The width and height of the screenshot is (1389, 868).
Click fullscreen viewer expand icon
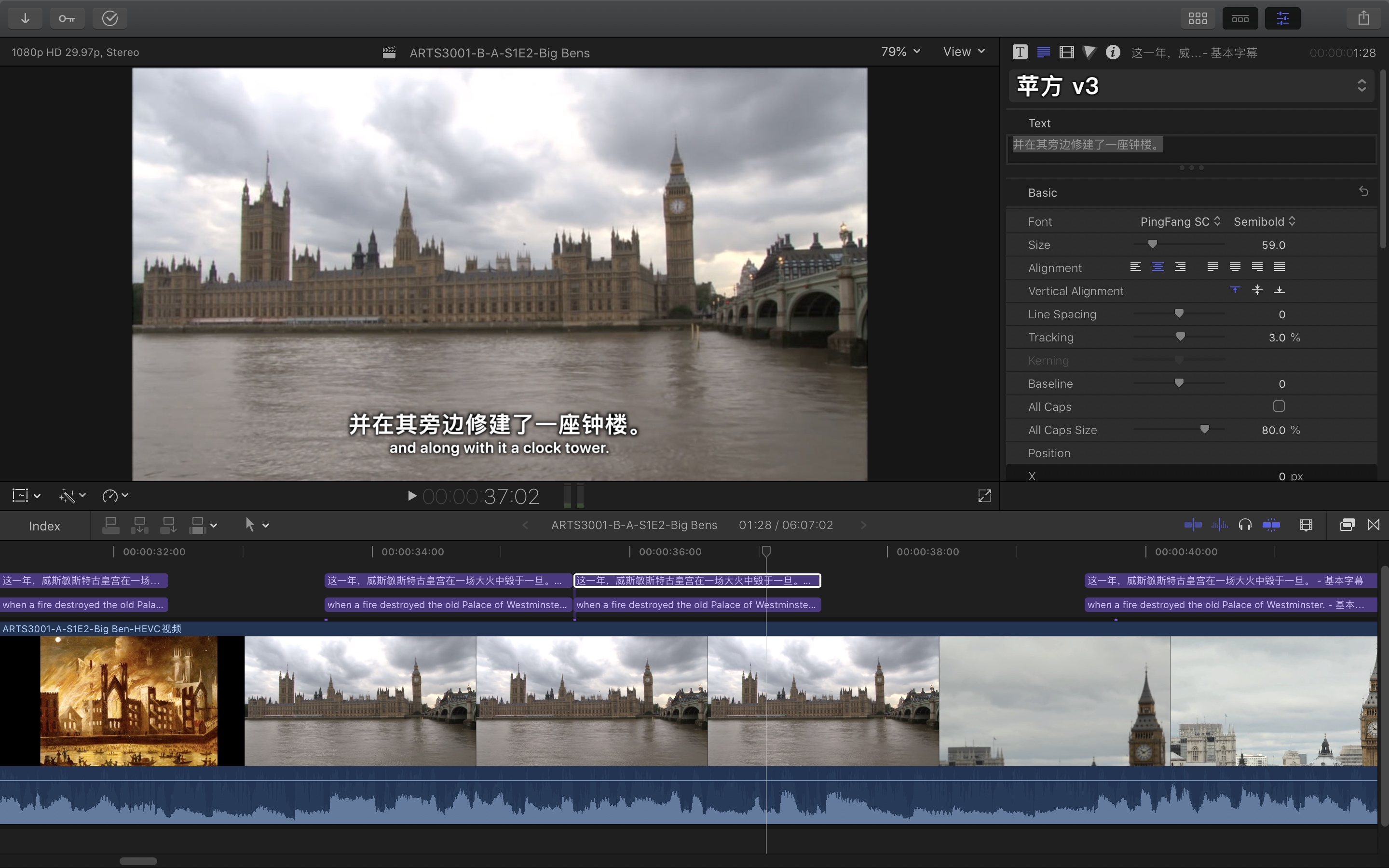(984, 496)
